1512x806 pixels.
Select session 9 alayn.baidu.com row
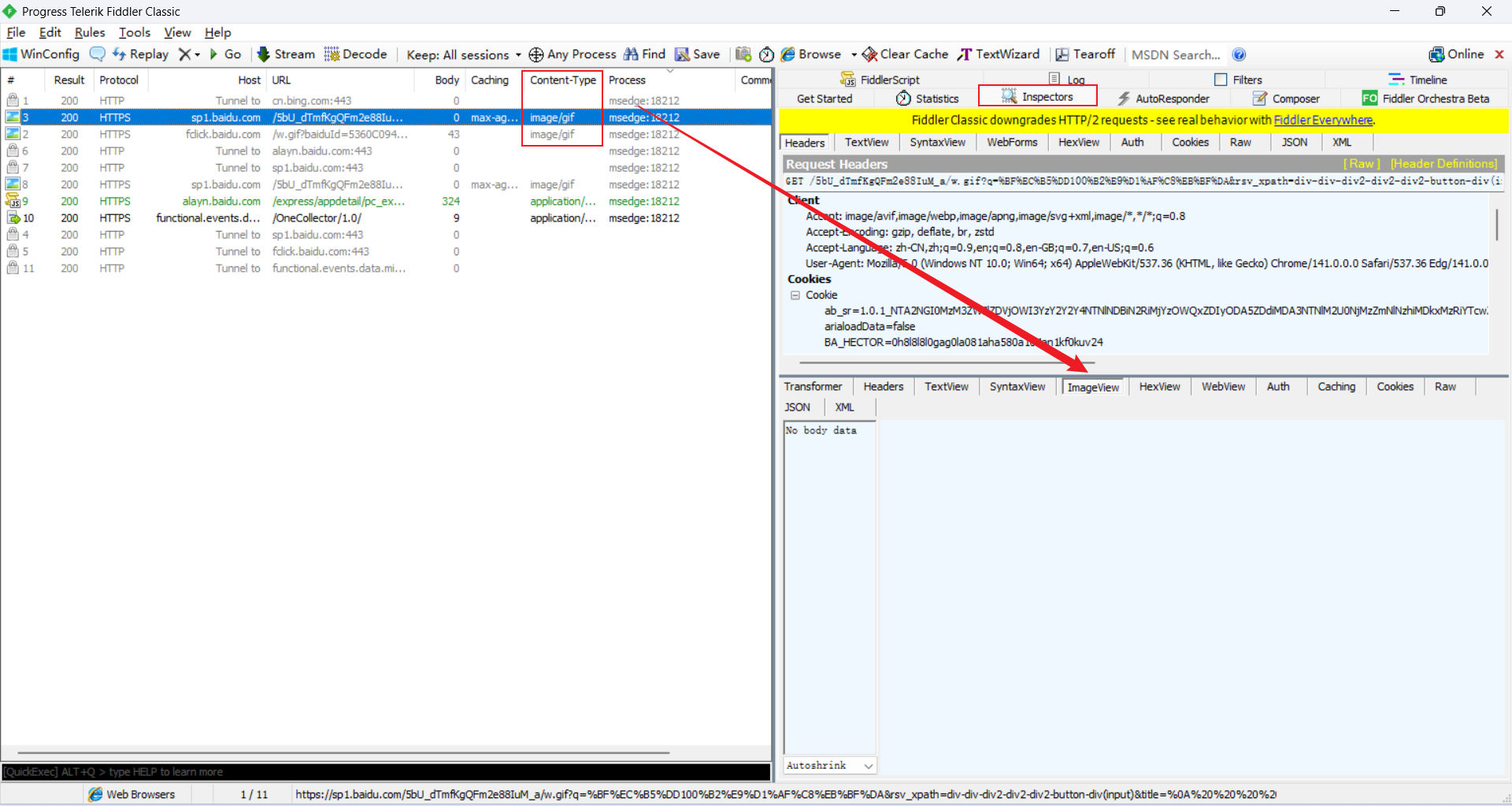[x=386, y=202]
